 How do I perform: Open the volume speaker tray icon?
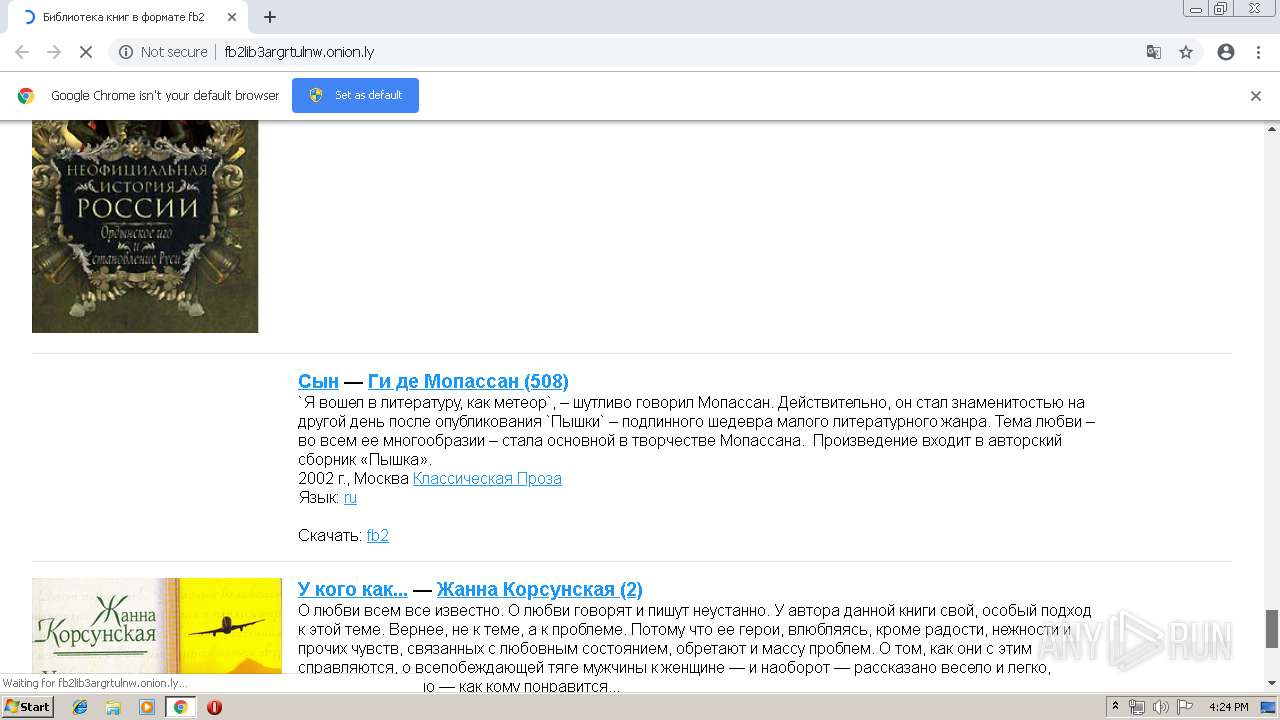[1161, 707]
